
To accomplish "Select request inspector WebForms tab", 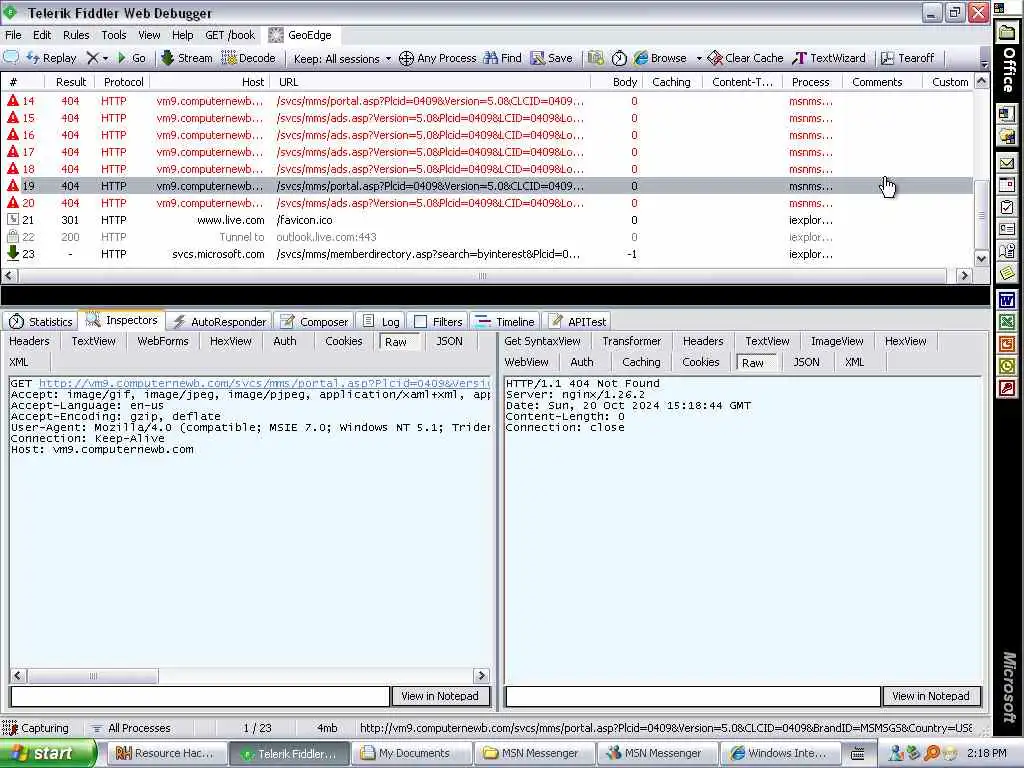I will [163, 341].
